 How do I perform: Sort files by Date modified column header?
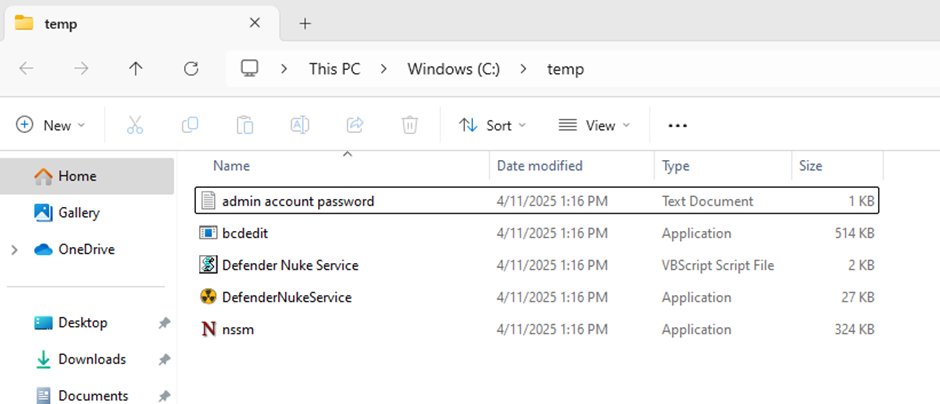tap(539, 166)
